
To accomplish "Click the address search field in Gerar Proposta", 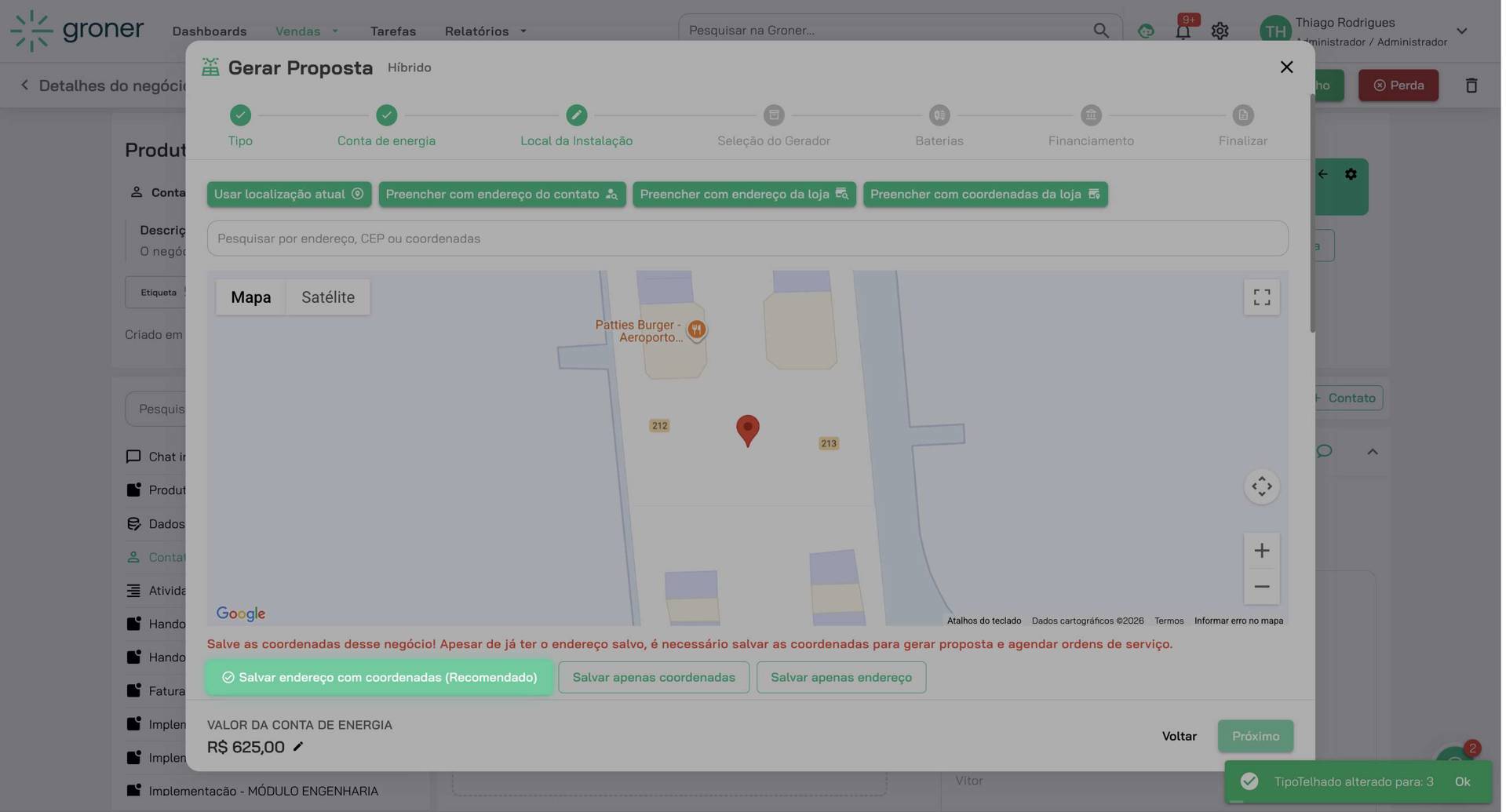I will [x=746, y=238].
